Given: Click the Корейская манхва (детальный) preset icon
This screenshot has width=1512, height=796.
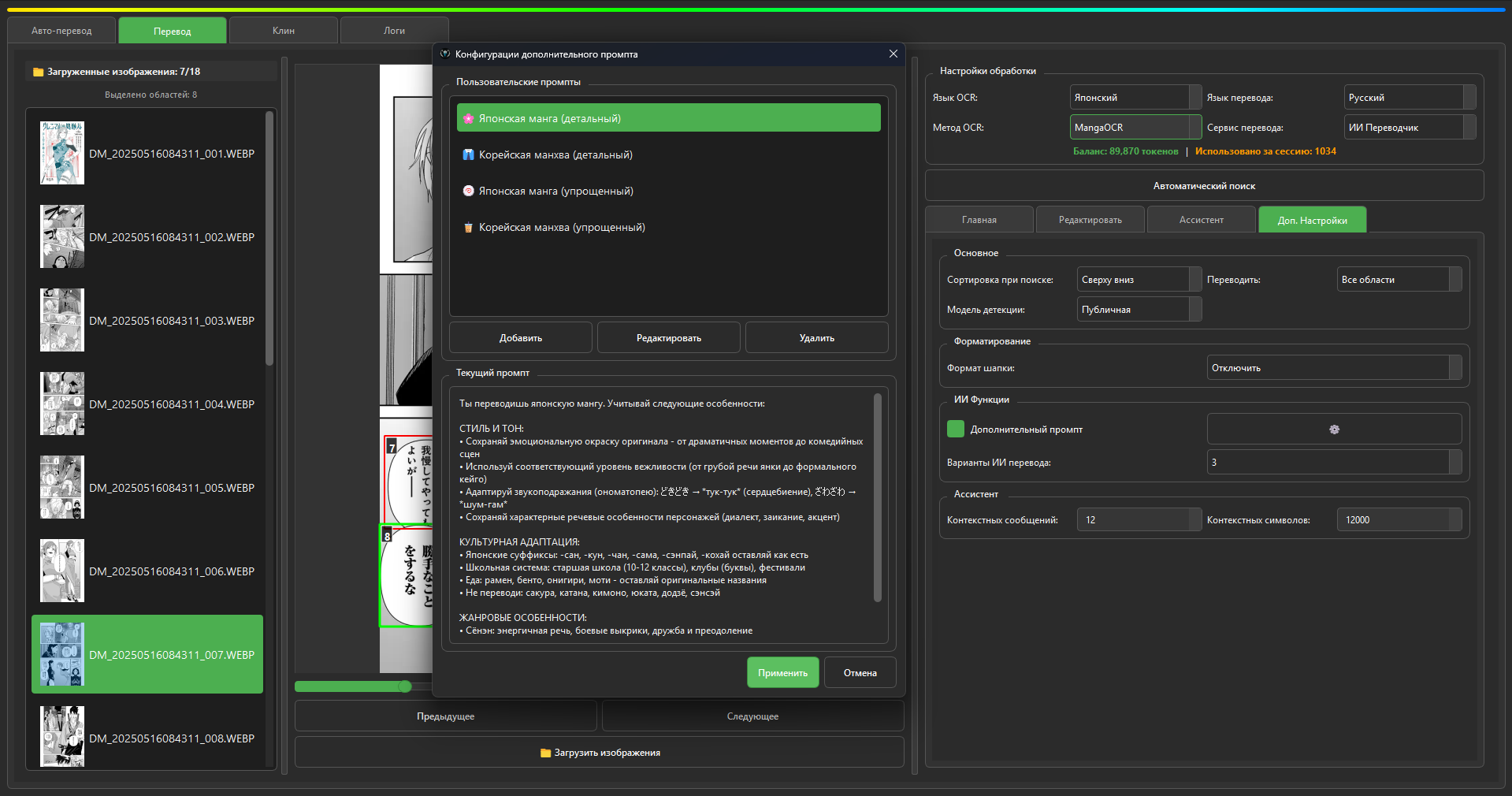Looking at the screenshot, I should click(x=468, y=154).
